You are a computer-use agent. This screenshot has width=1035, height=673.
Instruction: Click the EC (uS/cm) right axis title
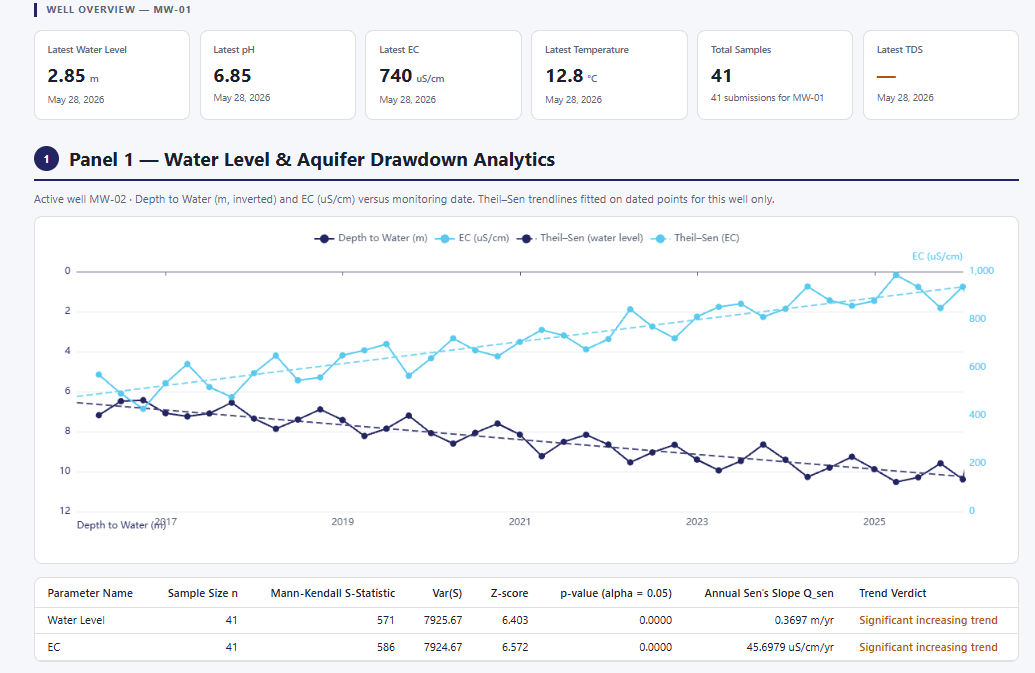tap(937, 257)
